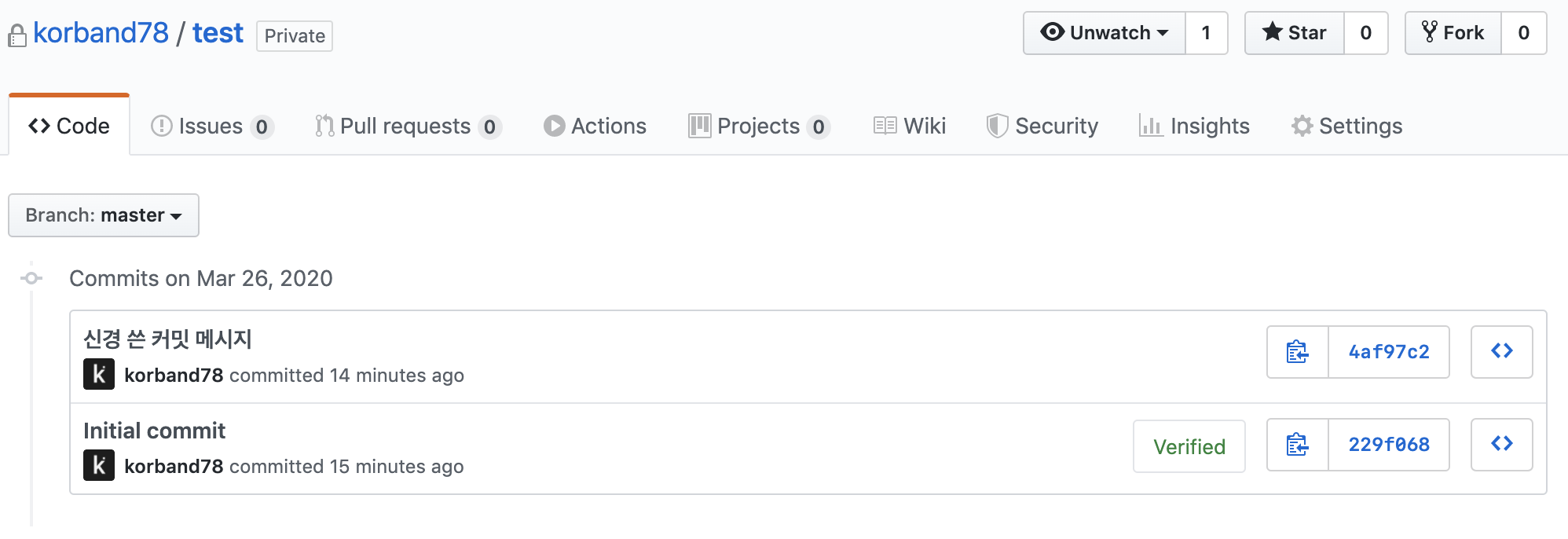View the watchers count
This screenshot has width=1568, height=539.
point(1207,33)
